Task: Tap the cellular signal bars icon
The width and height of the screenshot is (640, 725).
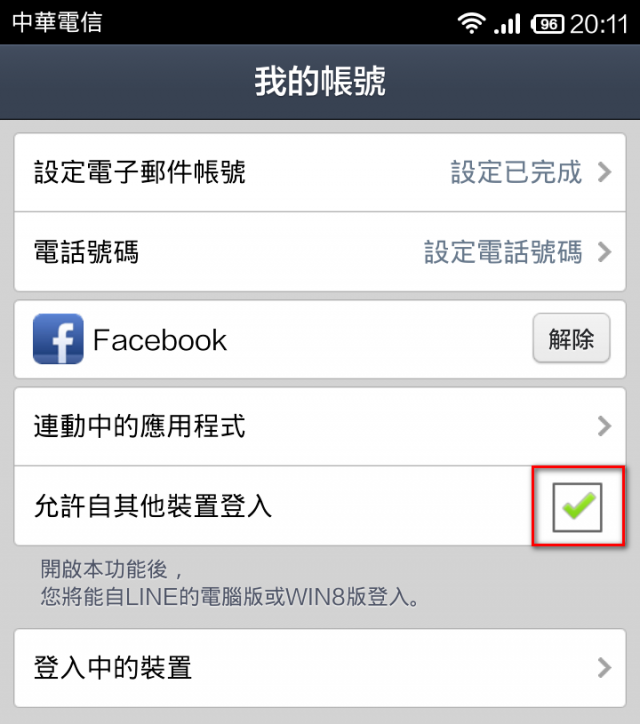Action: pos(507,24)
